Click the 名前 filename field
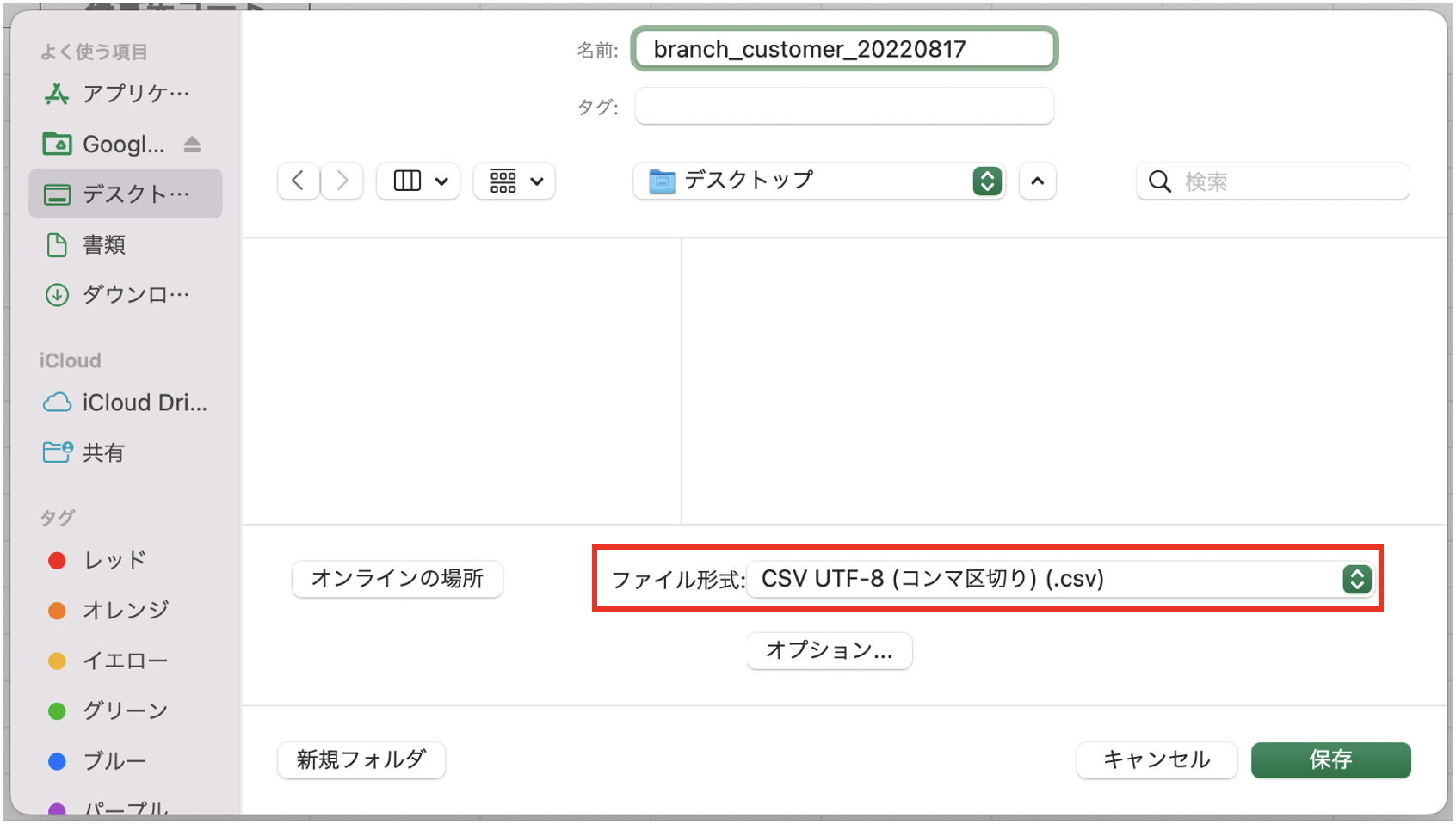Image resolution: width=1456 pixels, height=824 pixels. pyautogui.click(x=845, y=49)
